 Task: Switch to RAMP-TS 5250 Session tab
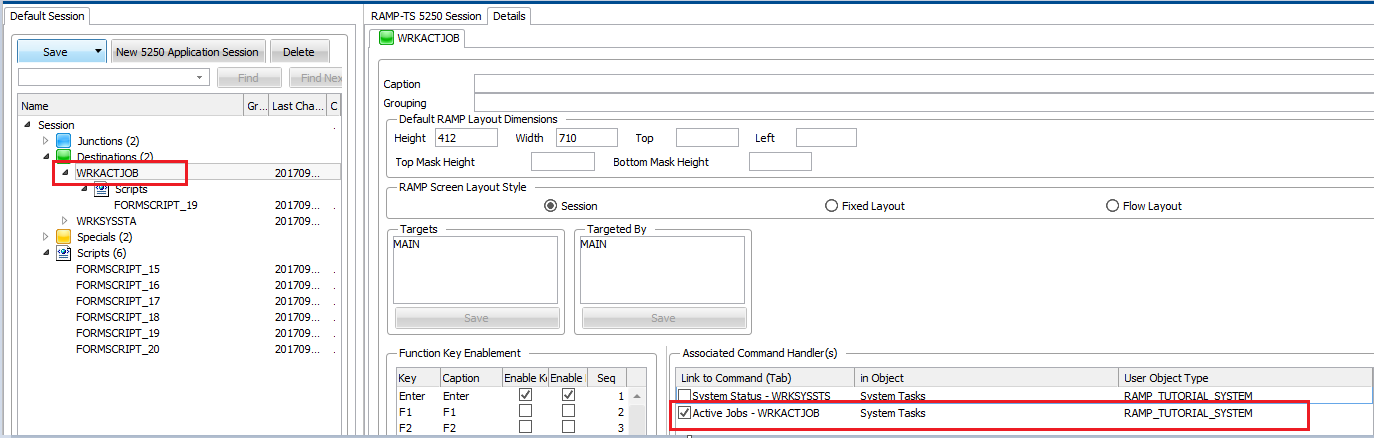click(x=426, y=16)
